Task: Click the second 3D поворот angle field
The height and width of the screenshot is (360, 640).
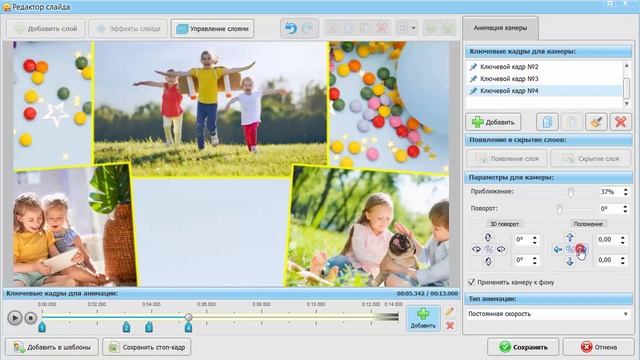Action: coord(522,260)
